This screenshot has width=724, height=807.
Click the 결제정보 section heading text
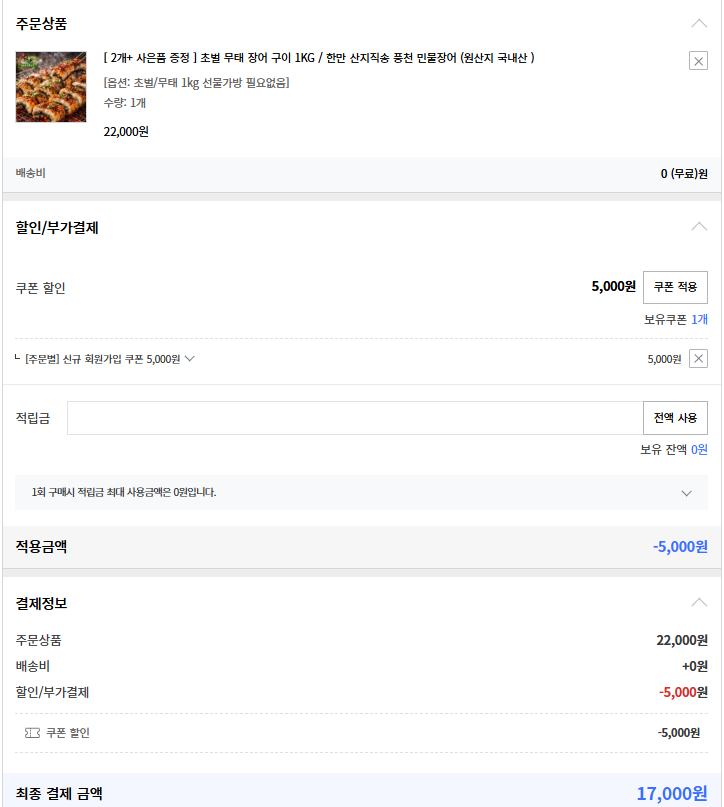point(42,604)
